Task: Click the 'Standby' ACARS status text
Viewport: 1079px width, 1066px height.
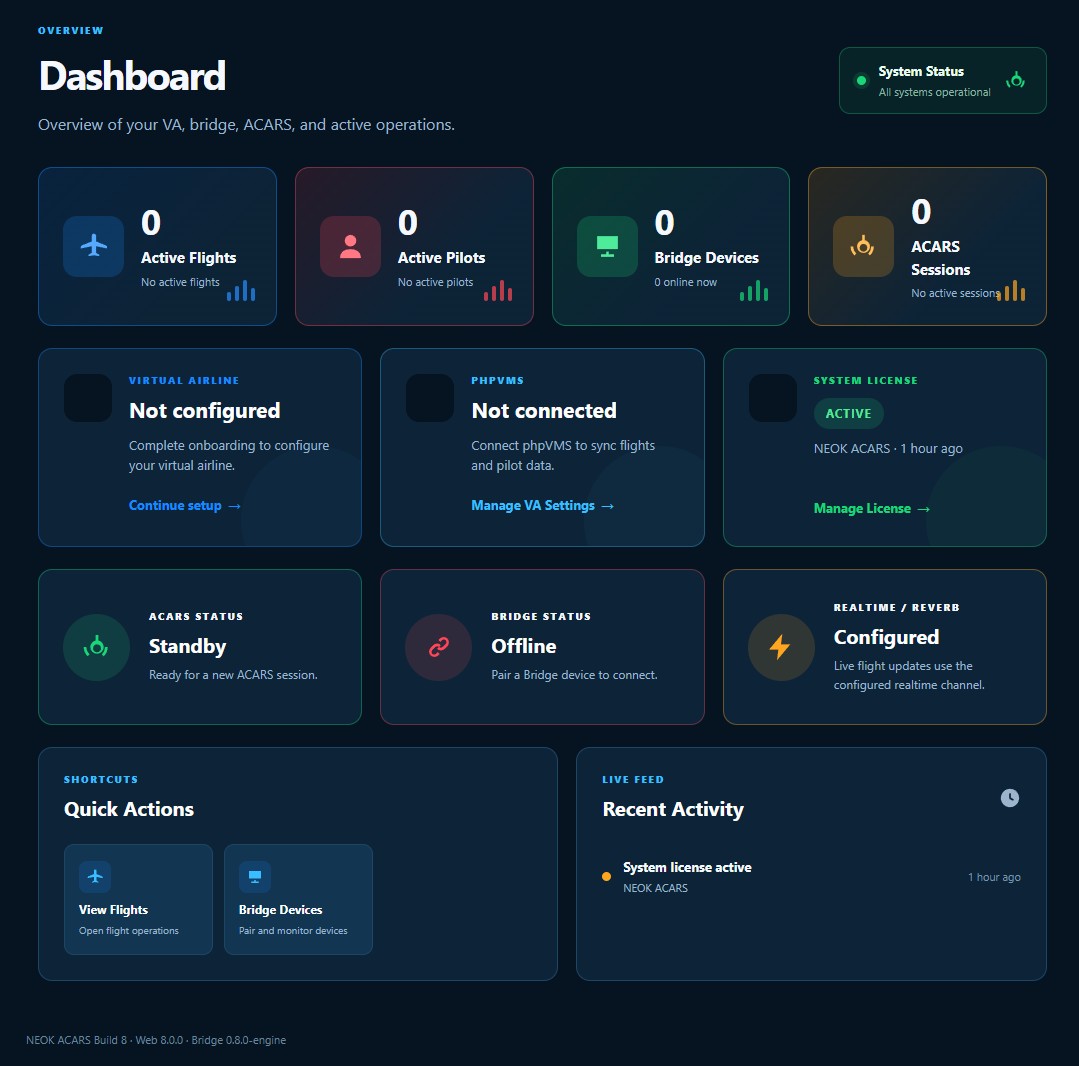Action: tap(187, 646)
